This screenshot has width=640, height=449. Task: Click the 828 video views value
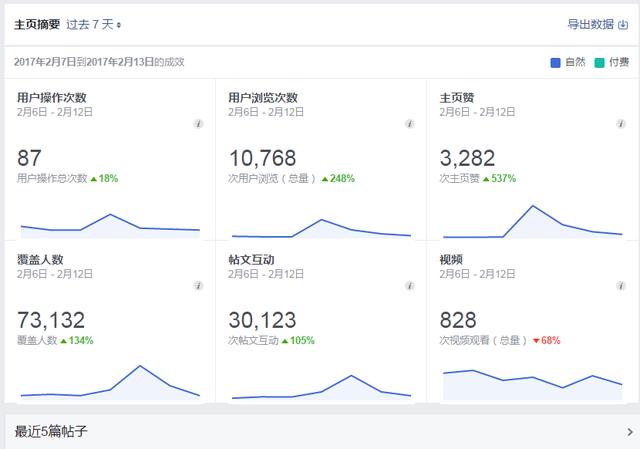[458, 320]
